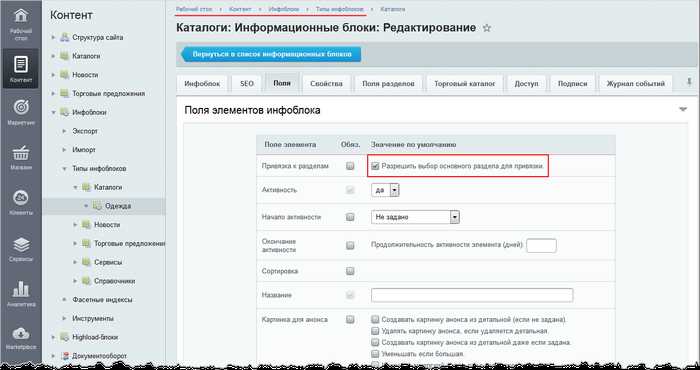
Task: Expand the Справочники tree node
Action: point(75,281)
